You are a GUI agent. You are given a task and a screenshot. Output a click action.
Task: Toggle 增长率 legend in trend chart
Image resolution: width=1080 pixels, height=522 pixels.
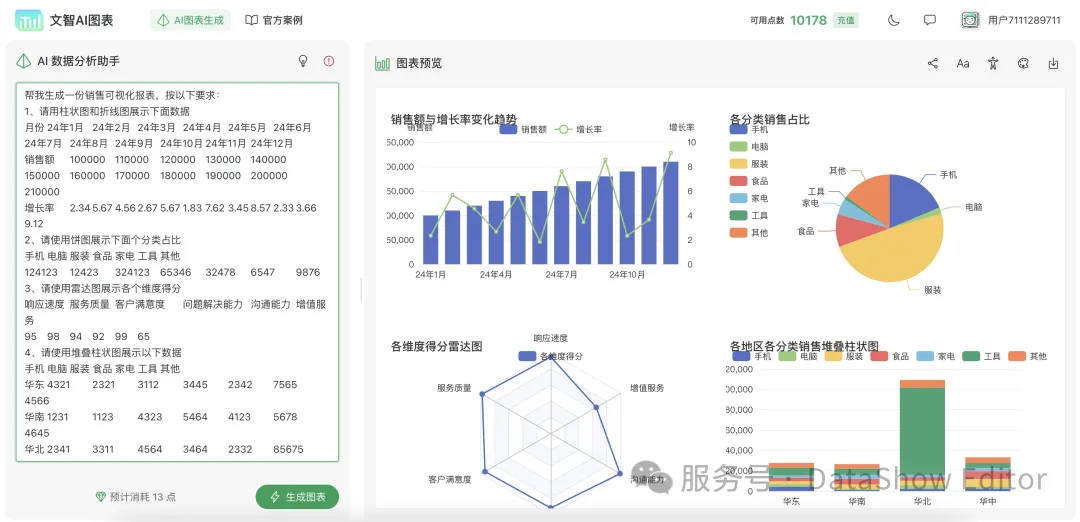(x=579, y=129)
